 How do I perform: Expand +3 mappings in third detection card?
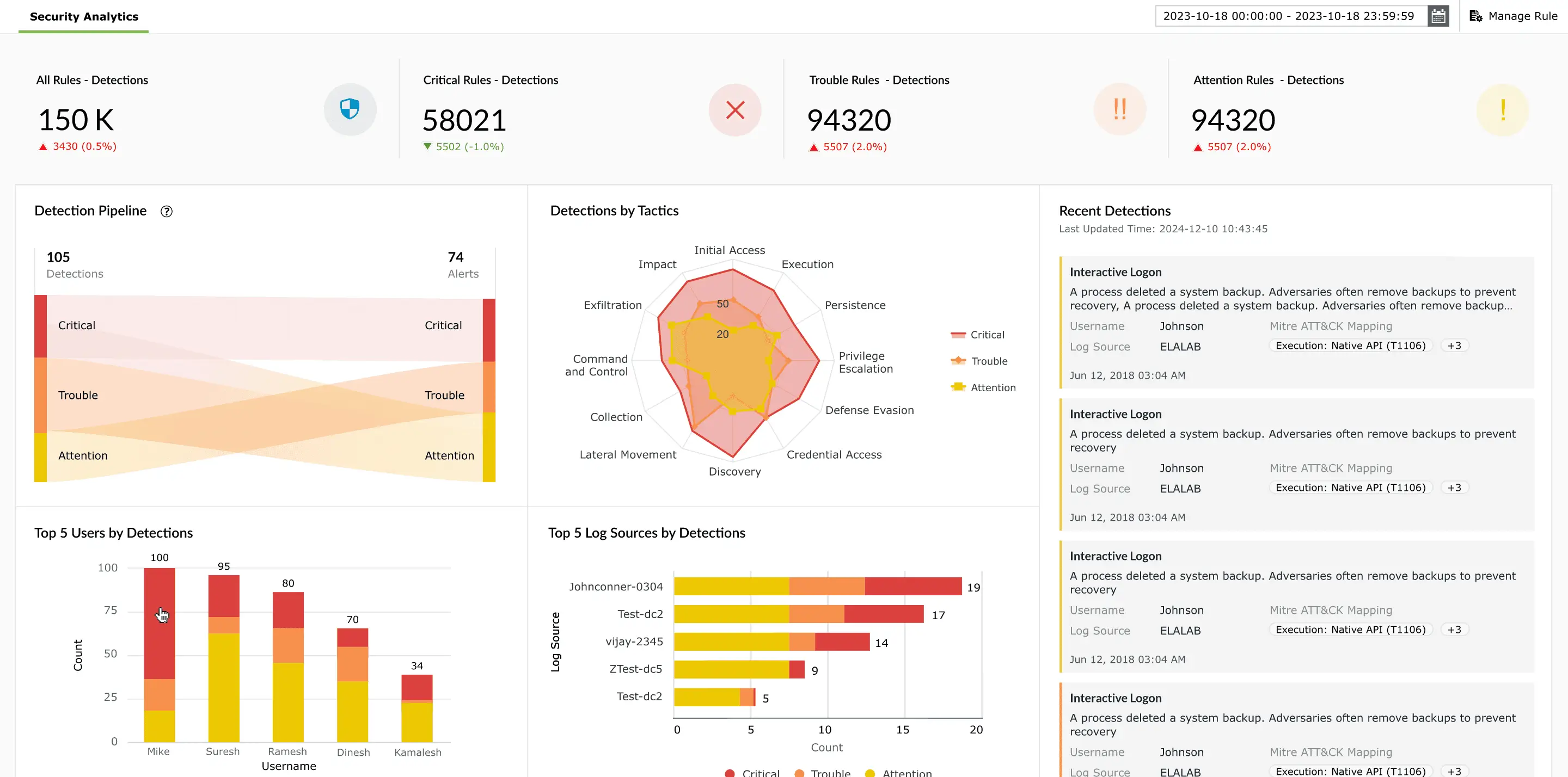[1454, 630]
